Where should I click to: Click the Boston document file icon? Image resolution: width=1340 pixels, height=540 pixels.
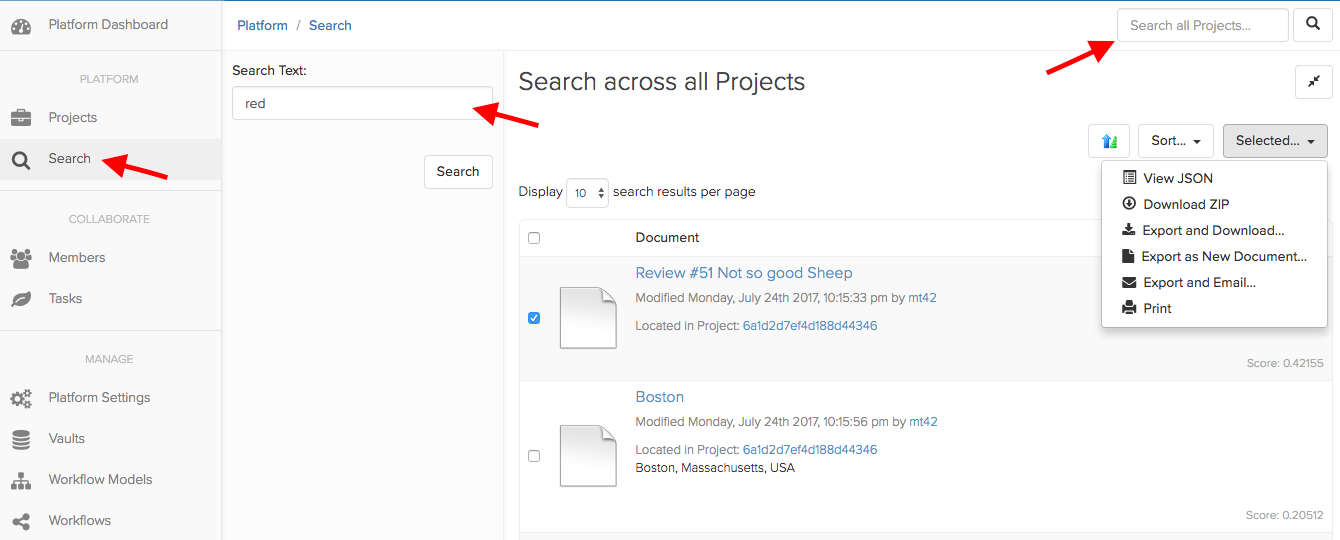coord(588,456)
